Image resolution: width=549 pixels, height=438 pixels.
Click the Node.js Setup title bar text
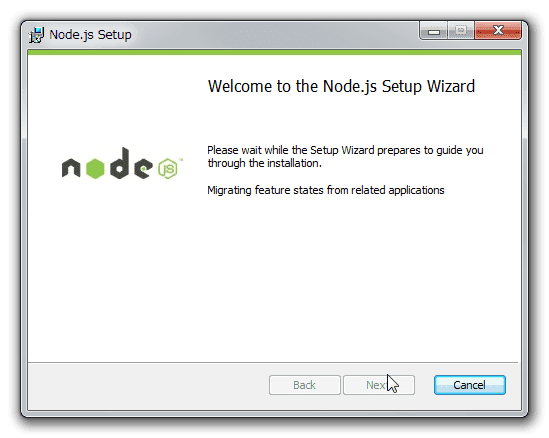pyautogui.click(x=90, y=35)
